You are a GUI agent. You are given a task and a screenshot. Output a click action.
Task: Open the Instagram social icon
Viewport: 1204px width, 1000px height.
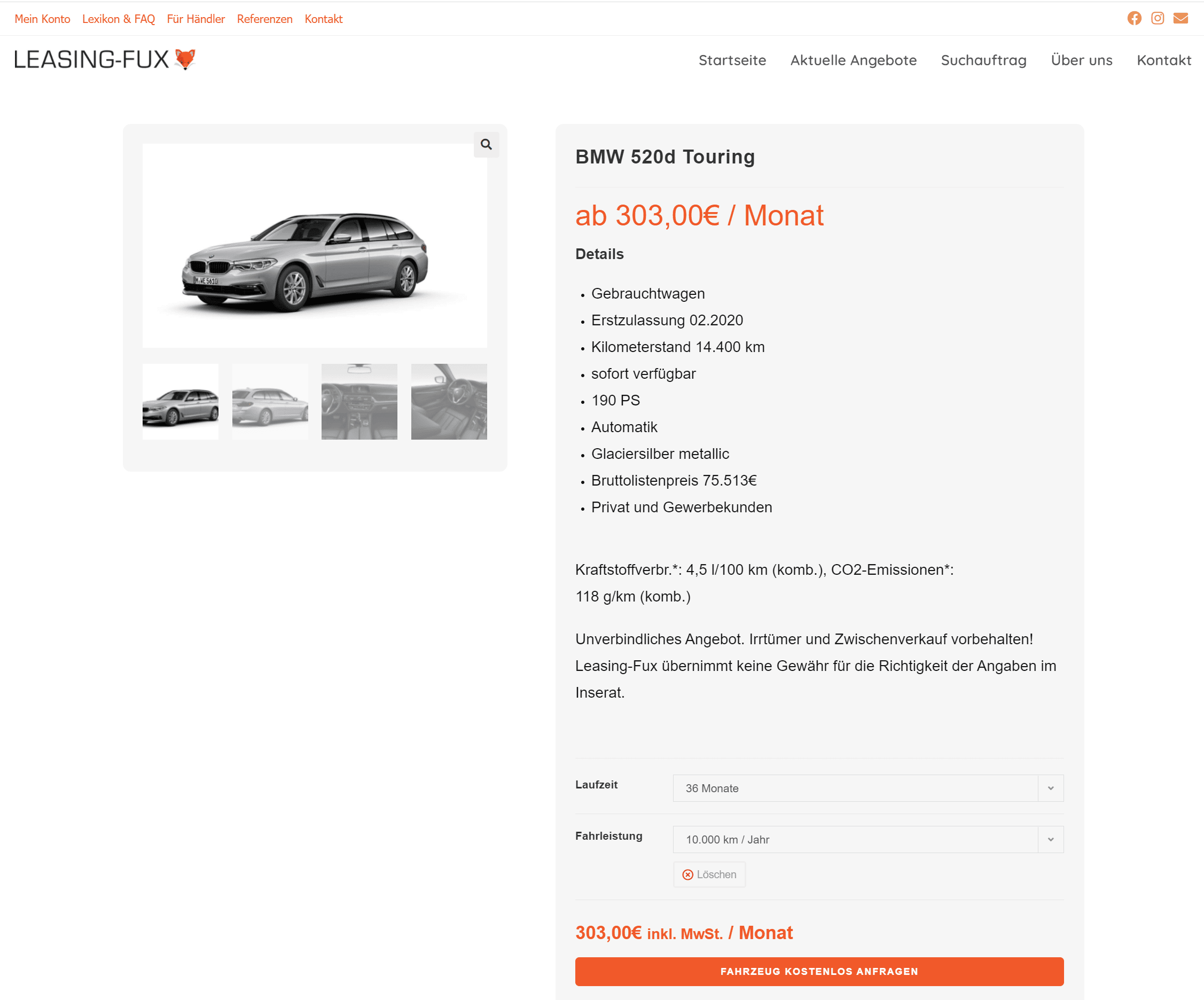1158,18
